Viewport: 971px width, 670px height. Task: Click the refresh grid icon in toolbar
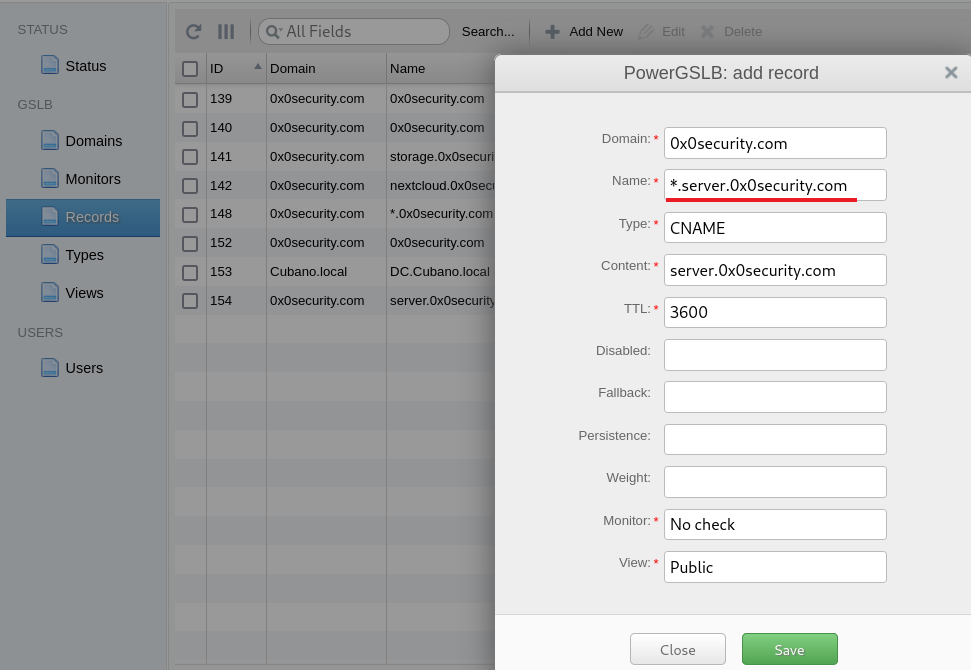[x=194, y=32]
